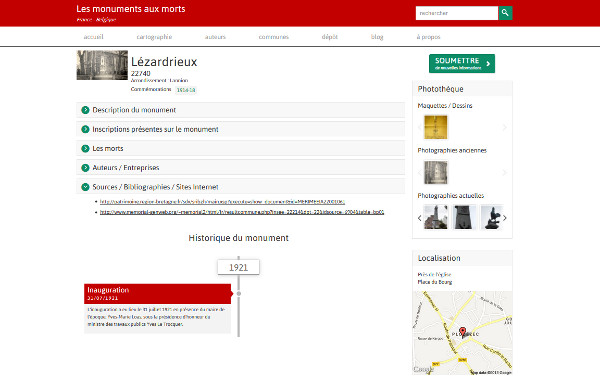Open the communes menu item

click(x=274, y=37)
